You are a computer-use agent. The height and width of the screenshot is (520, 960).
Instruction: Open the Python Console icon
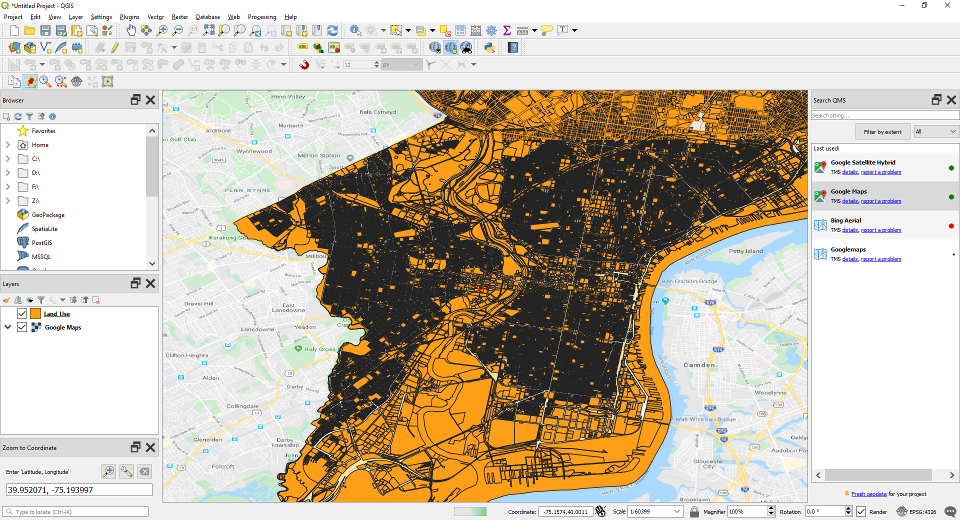(490, 47)
